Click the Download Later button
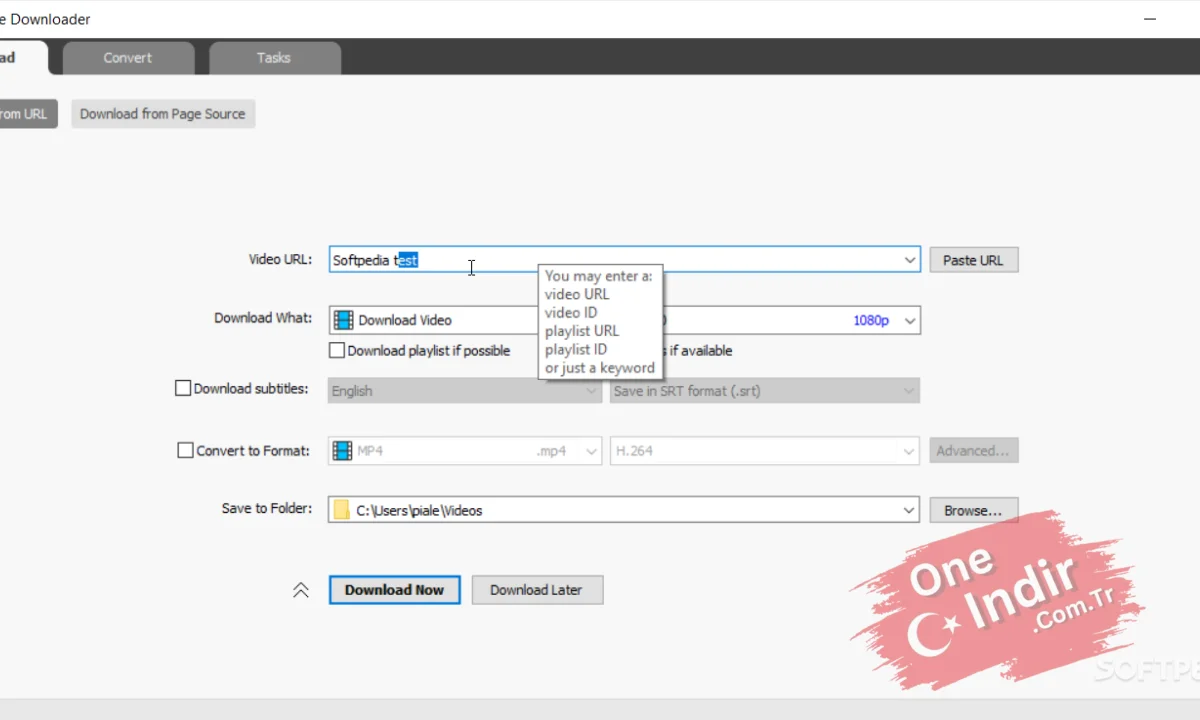 tap(537, 590)
